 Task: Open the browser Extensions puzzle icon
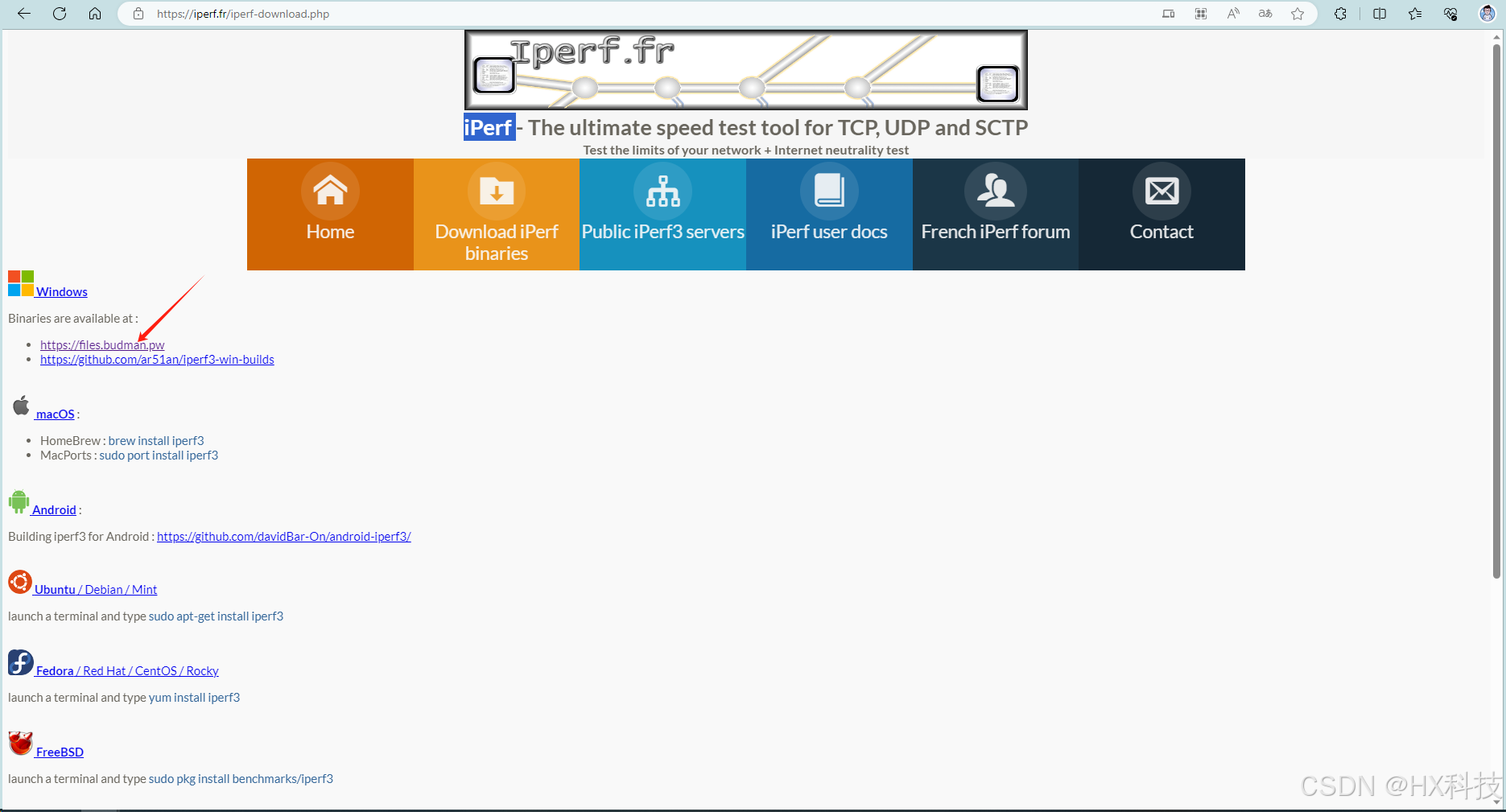click(x=1340, y=14)
